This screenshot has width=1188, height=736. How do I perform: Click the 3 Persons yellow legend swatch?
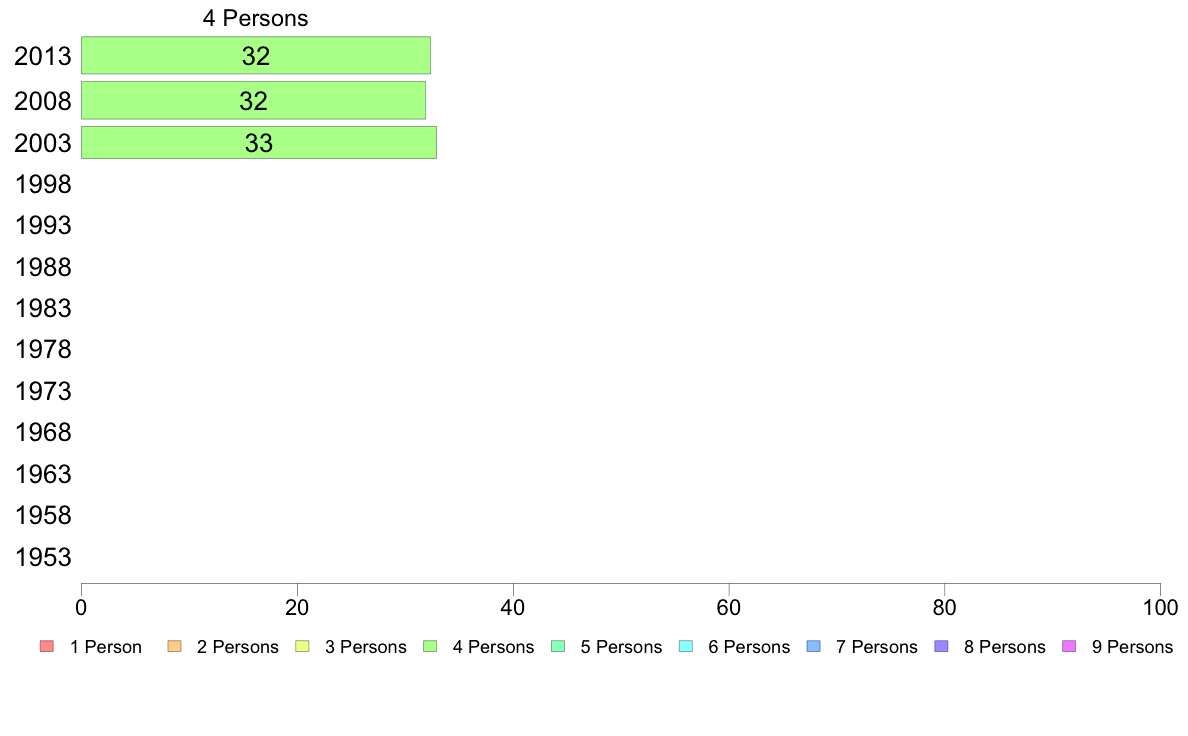(302, 647)
